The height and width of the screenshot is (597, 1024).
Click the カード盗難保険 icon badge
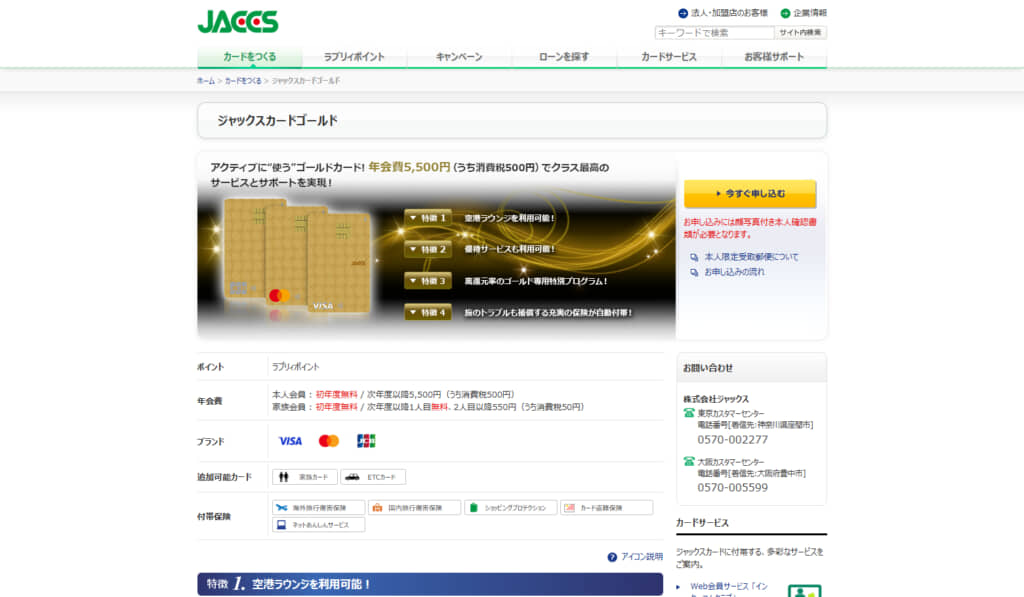(x=607, y=508)
